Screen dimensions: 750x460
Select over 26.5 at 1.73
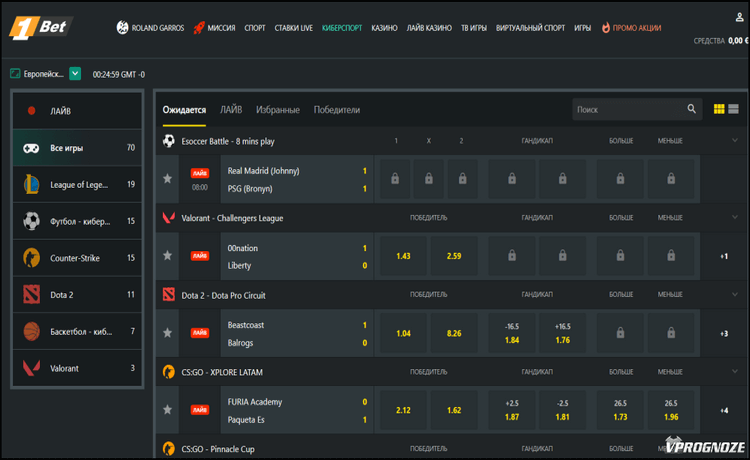(x=620, y=410)
